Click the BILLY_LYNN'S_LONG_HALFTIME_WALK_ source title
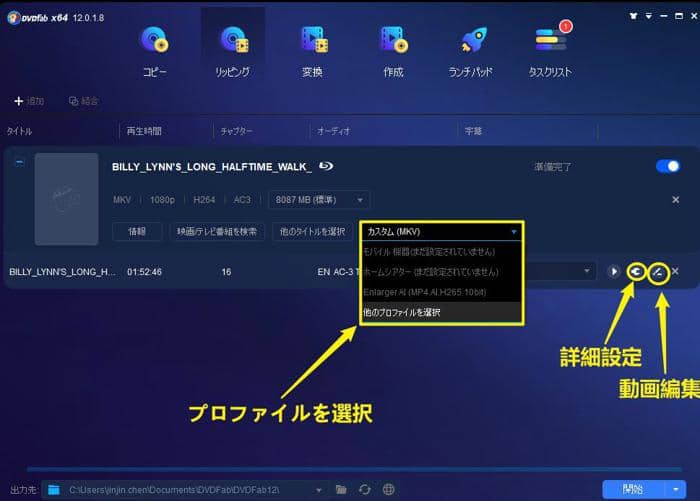Viewport: 700px width, 501px height. [x=212, y=167]
